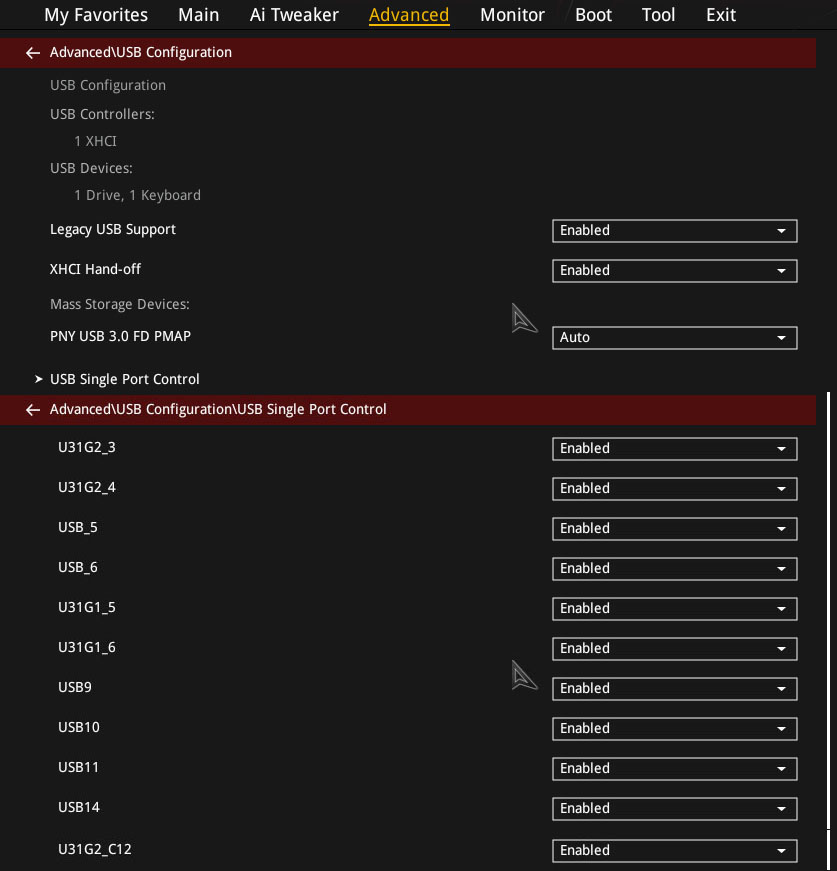Select the USB14 row label
The image size is (837, 871).
[x=79, y=808]
